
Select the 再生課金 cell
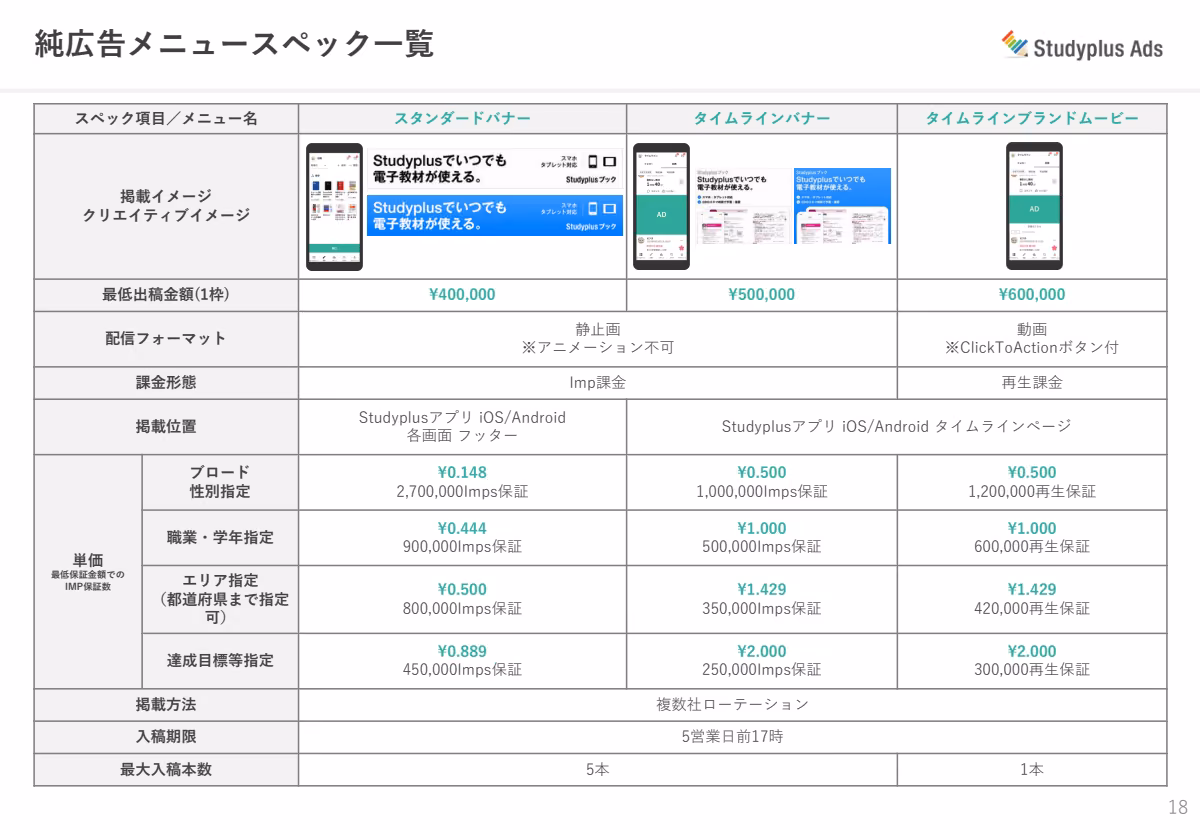pyautogui.click(x=1032, y=383)
